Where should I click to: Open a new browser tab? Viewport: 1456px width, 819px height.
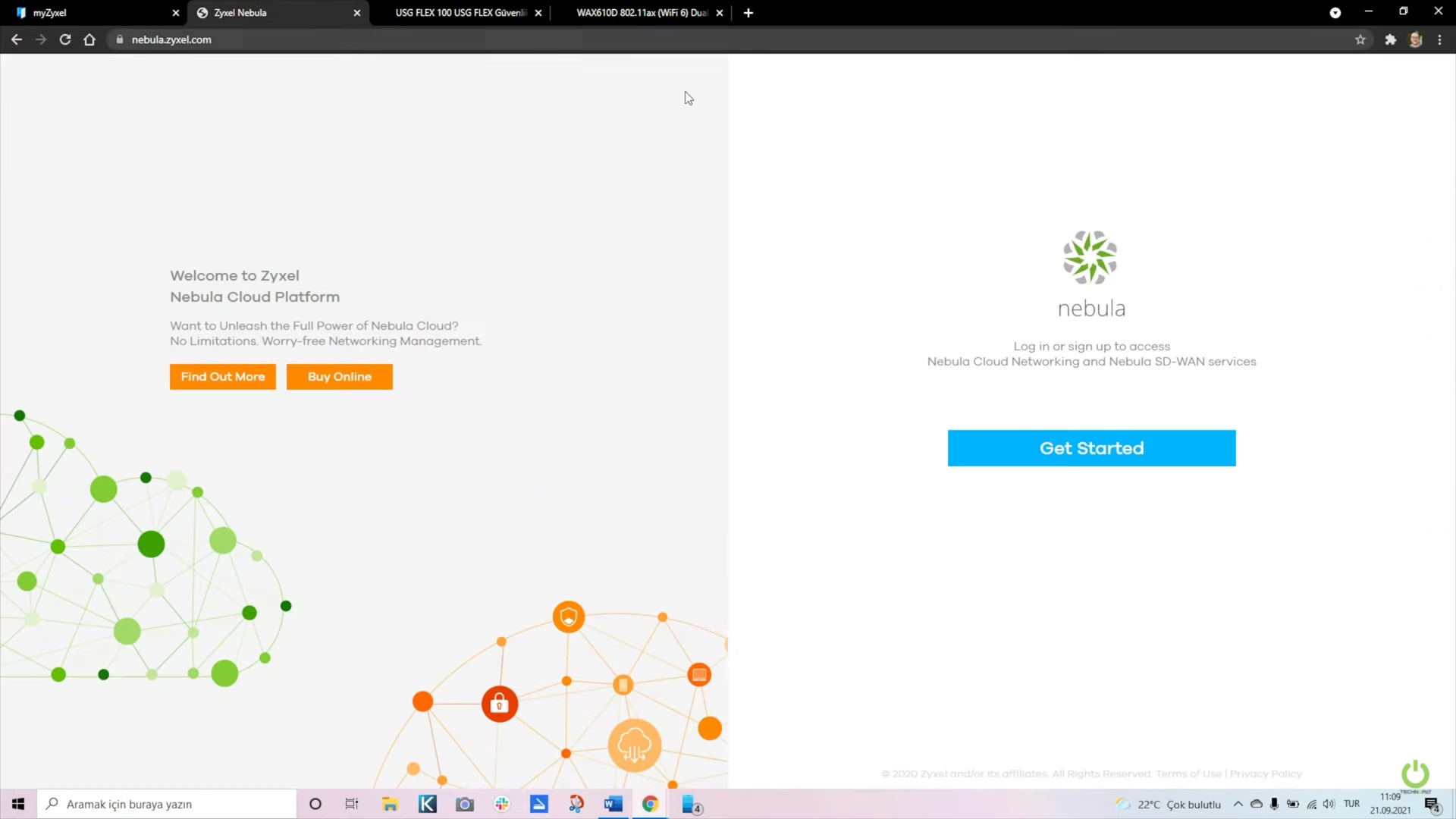748,13
